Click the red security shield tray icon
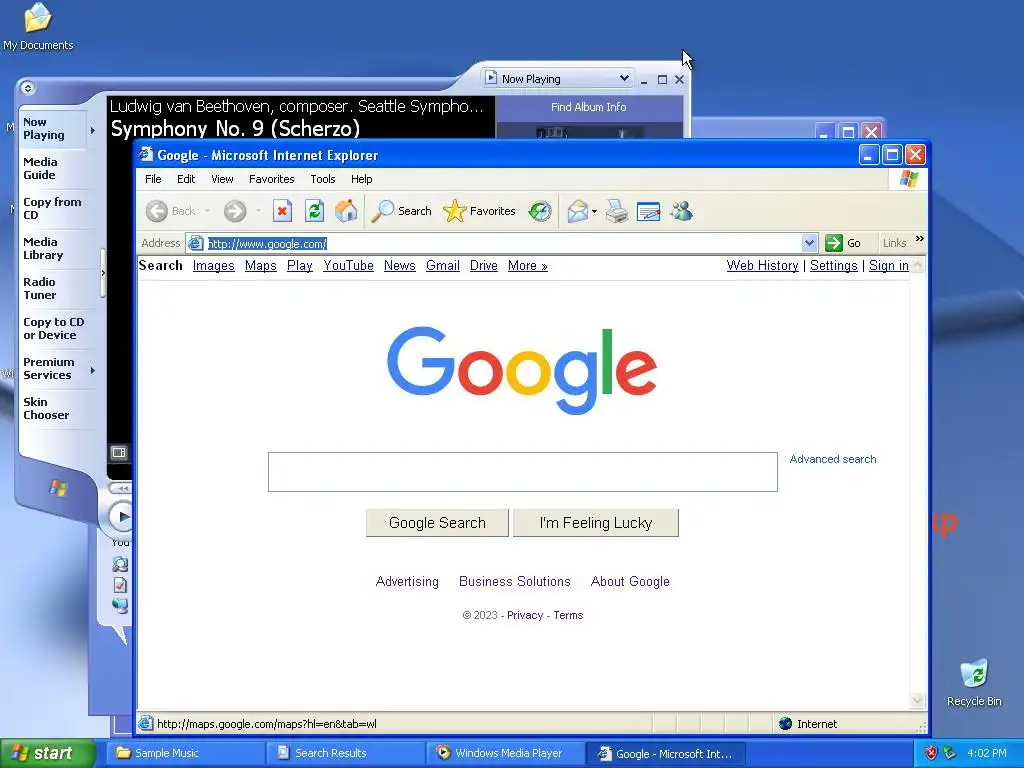 tap(931, 753)
